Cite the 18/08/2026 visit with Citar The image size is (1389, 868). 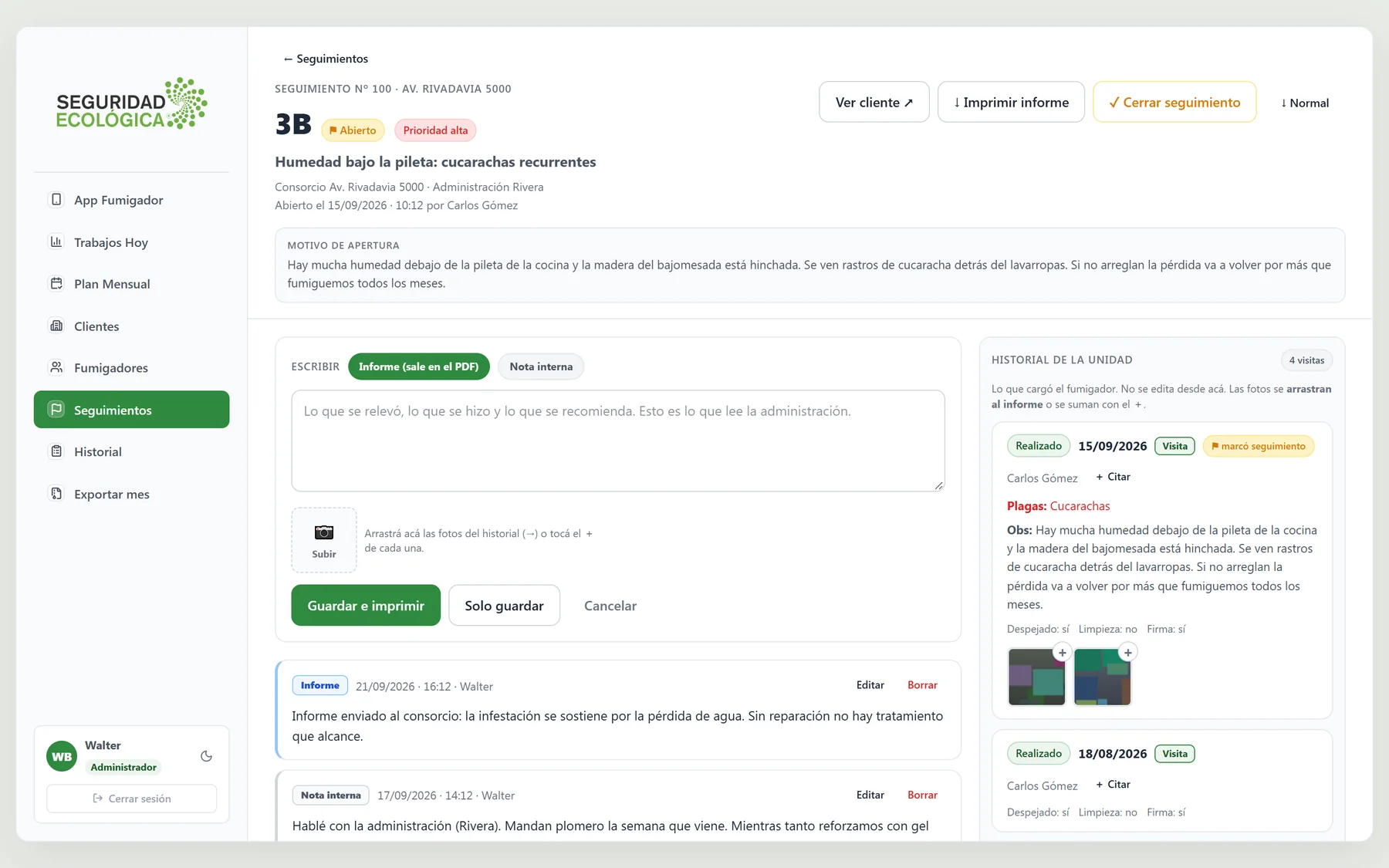[1113, 785]
